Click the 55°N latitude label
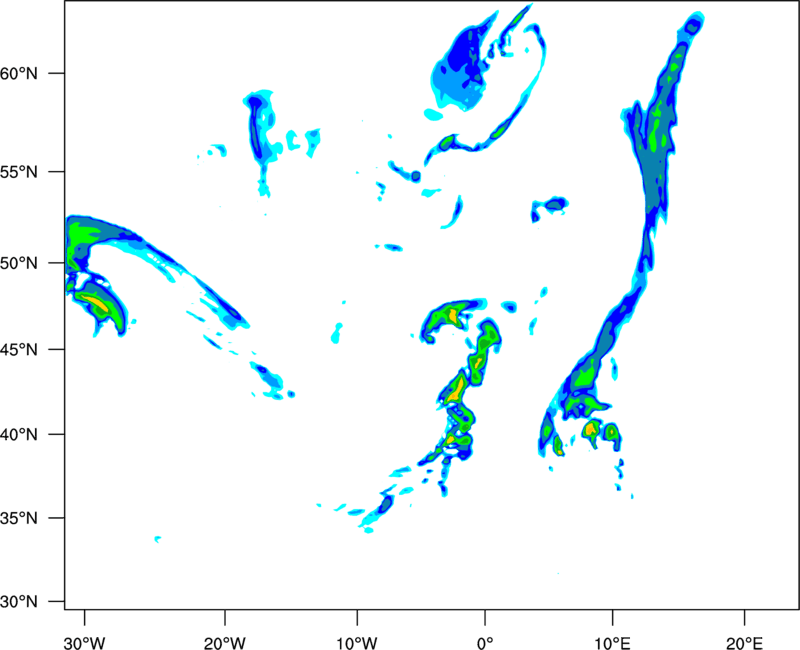800x650 pixels. [x=19, y=172]
